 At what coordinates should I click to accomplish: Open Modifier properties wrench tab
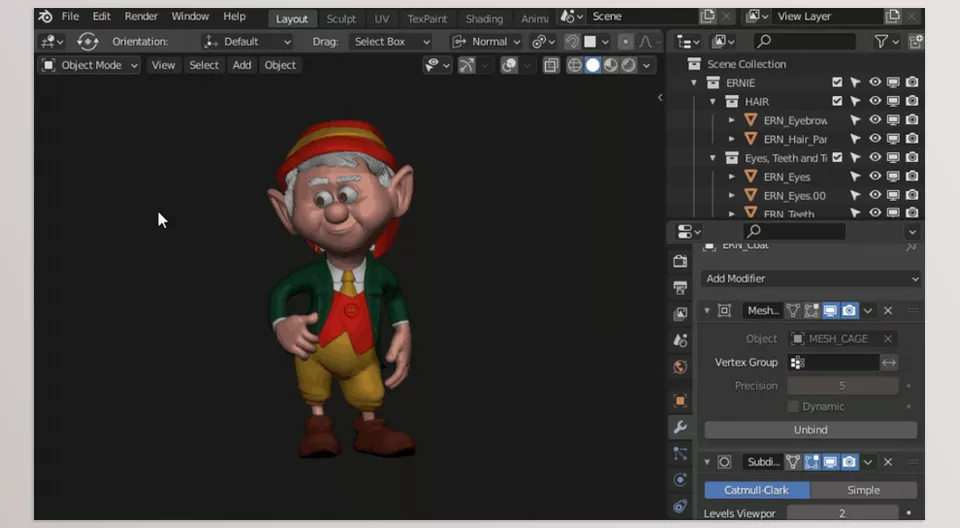pos(680,427)
